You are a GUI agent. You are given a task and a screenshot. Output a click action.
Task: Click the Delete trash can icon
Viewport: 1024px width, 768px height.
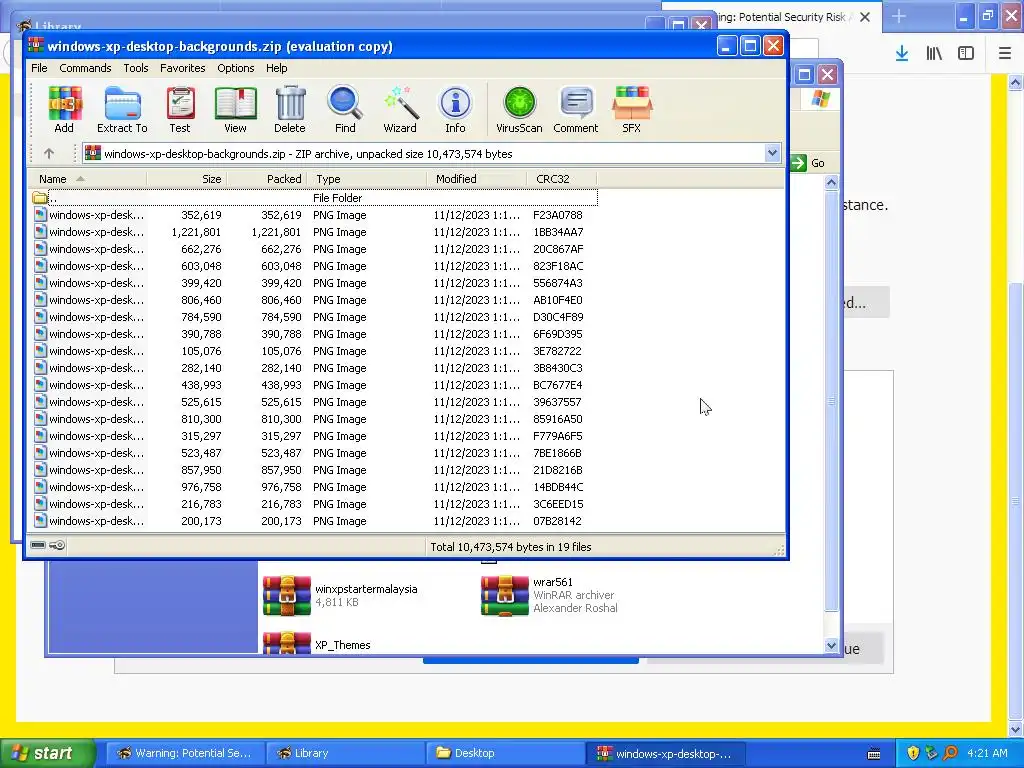coord(290,109)
